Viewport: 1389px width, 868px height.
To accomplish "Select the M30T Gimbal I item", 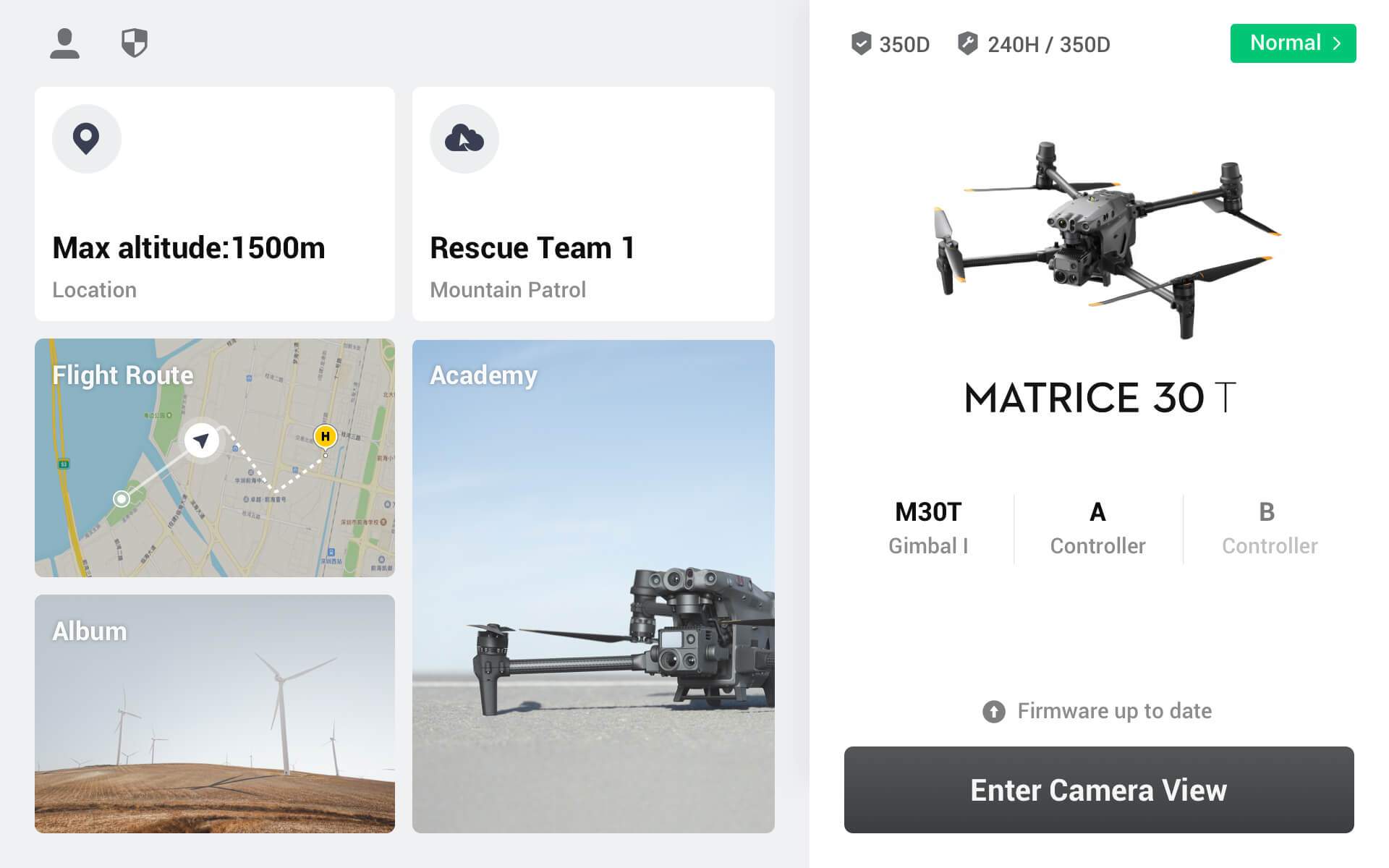I will (x=928, y=528).
